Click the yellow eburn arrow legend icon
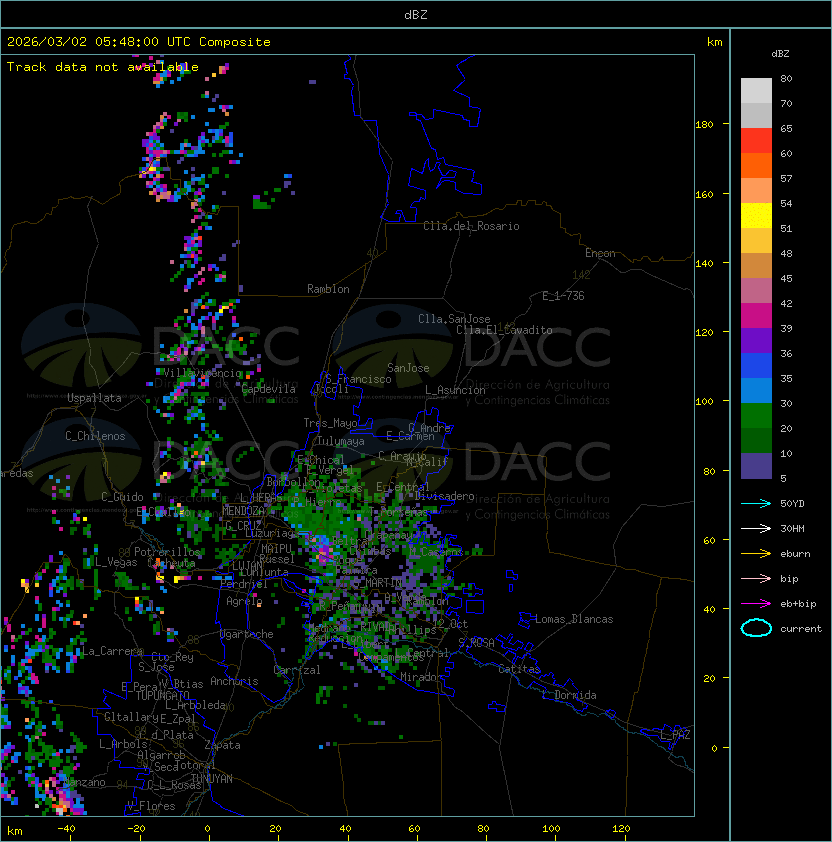 tap(756, 554)
